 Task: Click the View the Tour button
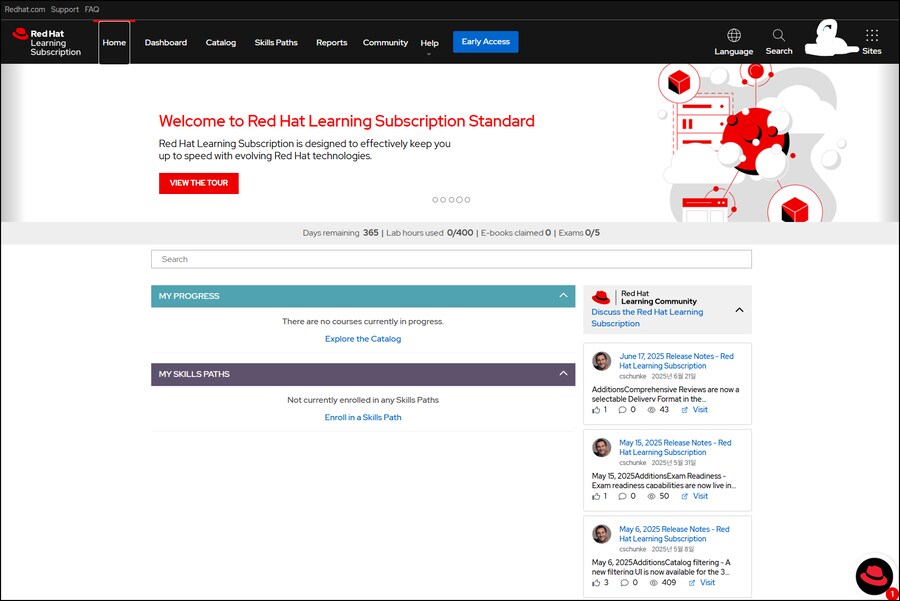[x=199, y=183]
